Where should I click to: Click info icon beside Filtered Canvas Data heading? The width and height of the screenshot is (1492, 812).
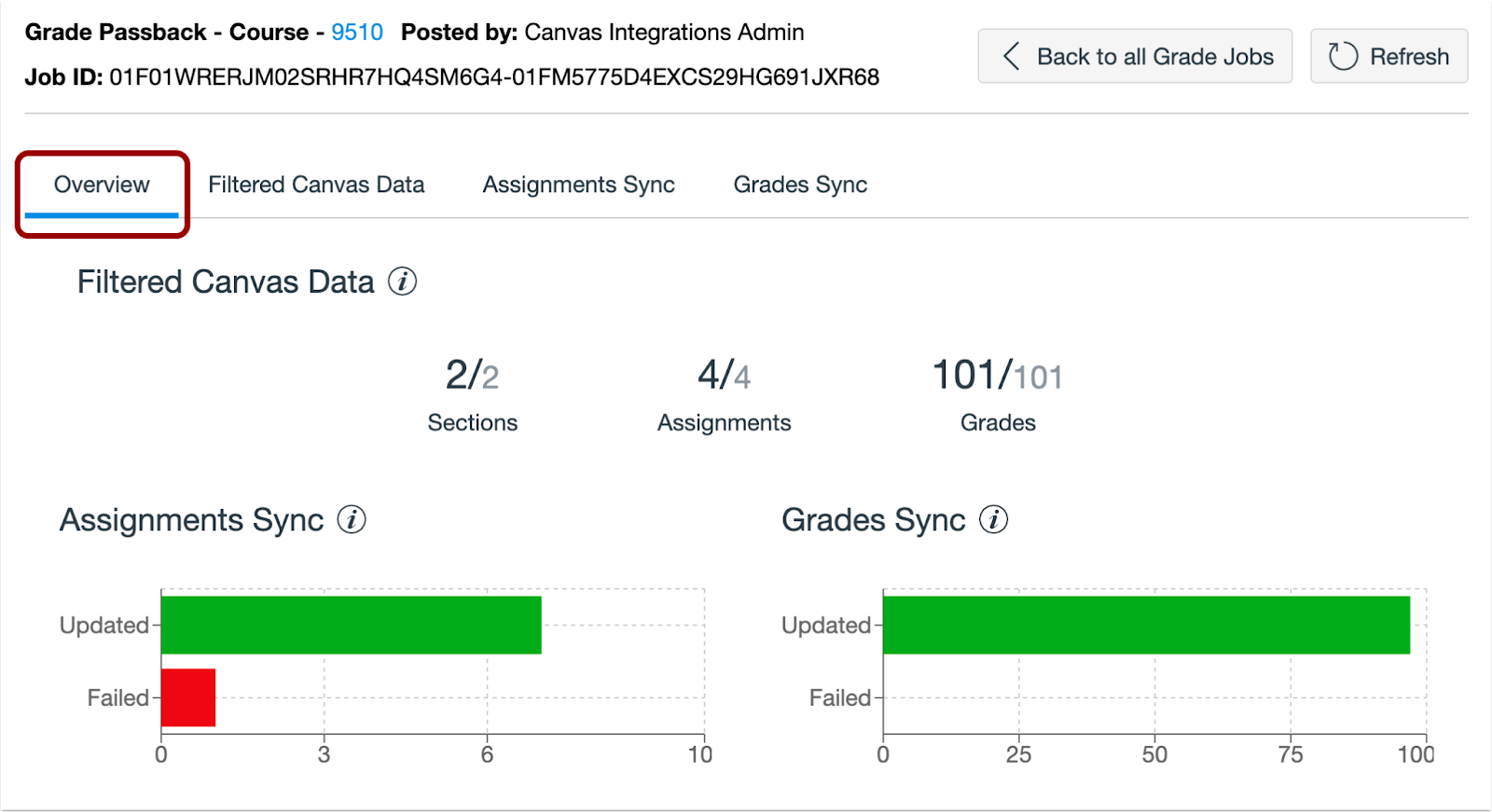402,282
